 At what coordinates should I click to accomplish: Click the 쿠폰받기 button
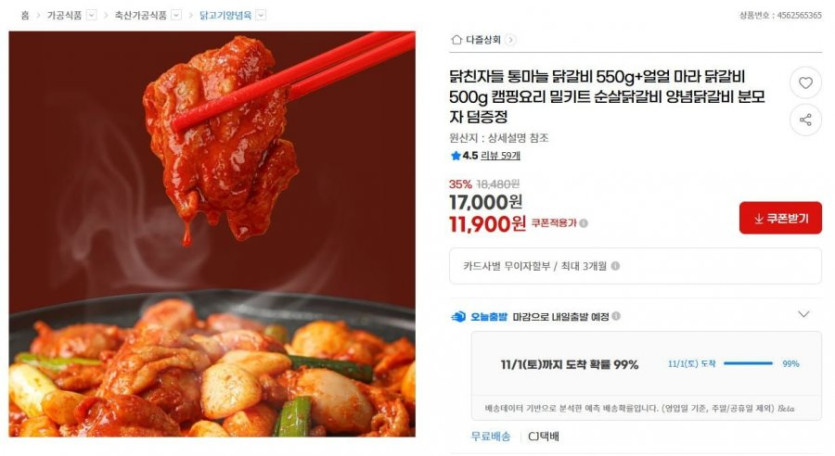780,218
